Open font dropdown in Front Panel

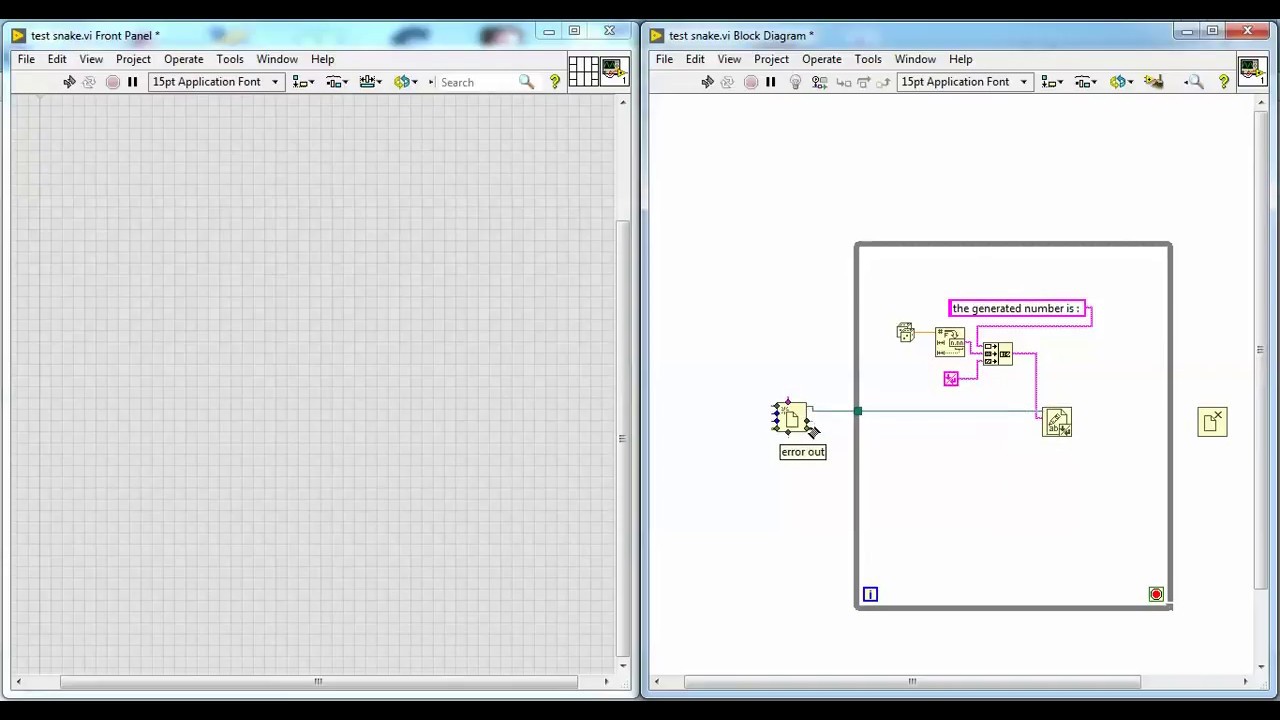pyautogui.click(x=215, y=82)
